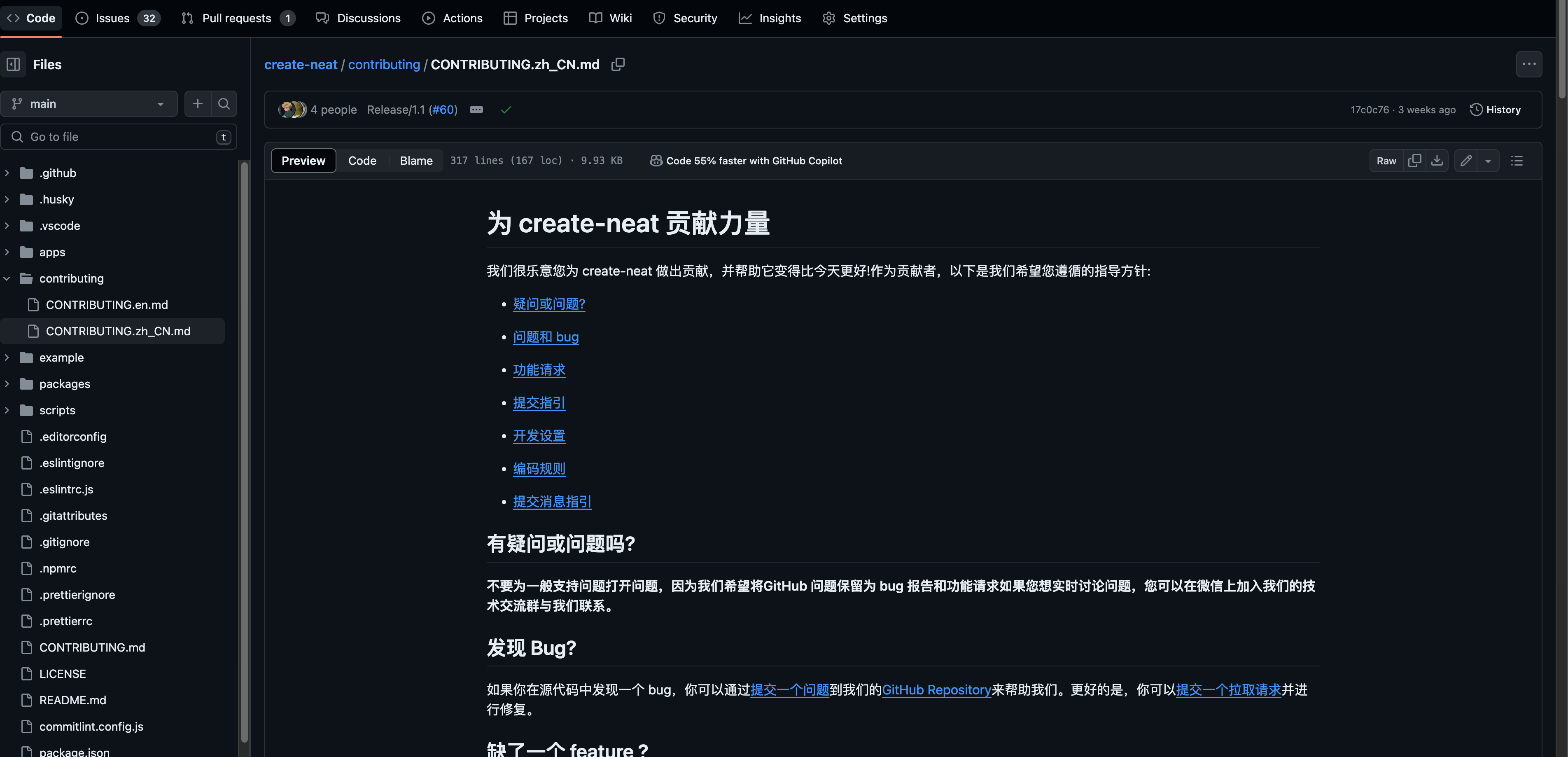Open the GitHub Repository link

(x=936, y=689)
